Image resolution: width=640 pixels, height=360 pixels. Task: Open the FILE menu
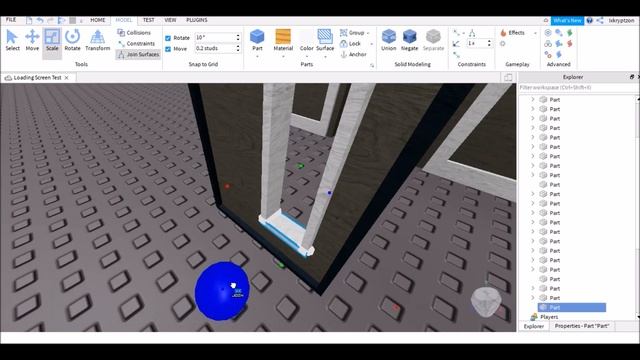11,20
